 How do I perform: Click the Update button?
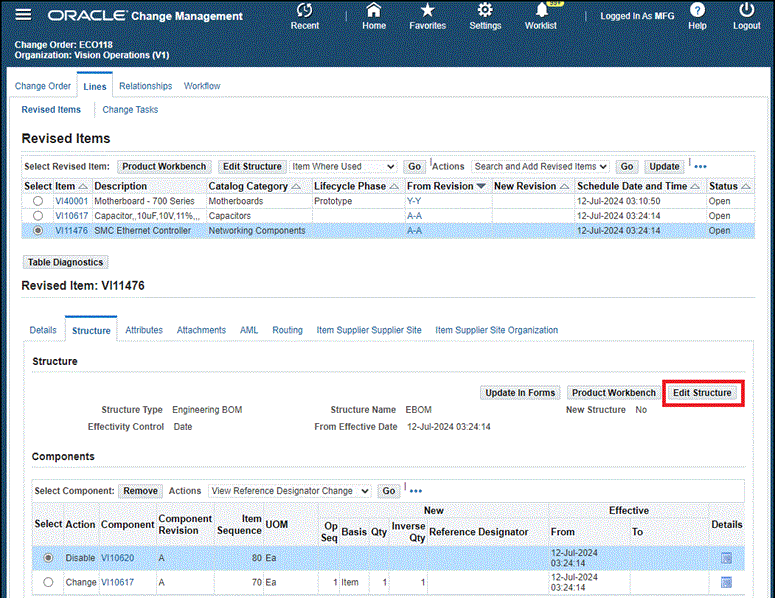[x=664, y=167]
